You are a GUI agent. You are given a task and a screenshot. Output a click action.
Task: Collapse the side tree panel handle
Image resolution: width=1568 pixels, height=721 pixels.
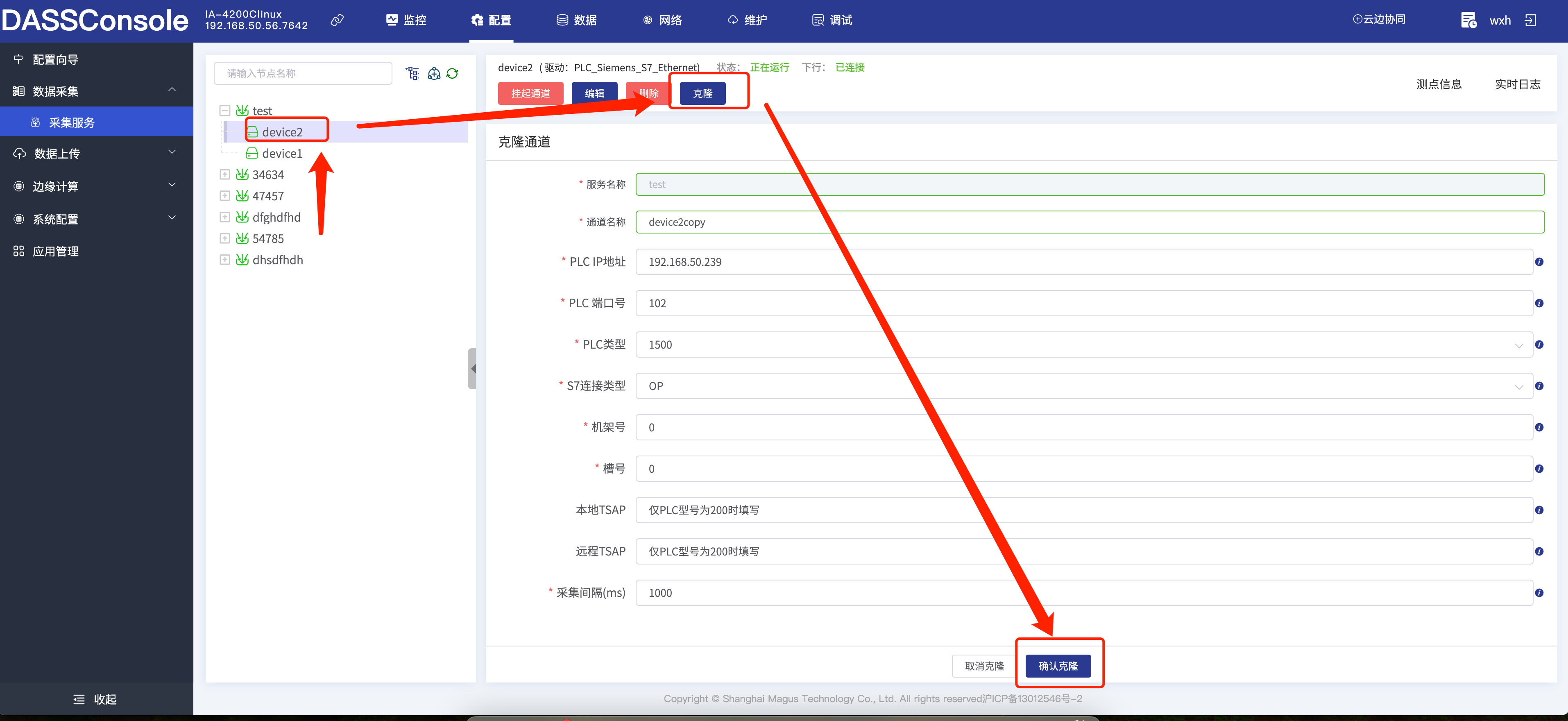pos(472,368)
